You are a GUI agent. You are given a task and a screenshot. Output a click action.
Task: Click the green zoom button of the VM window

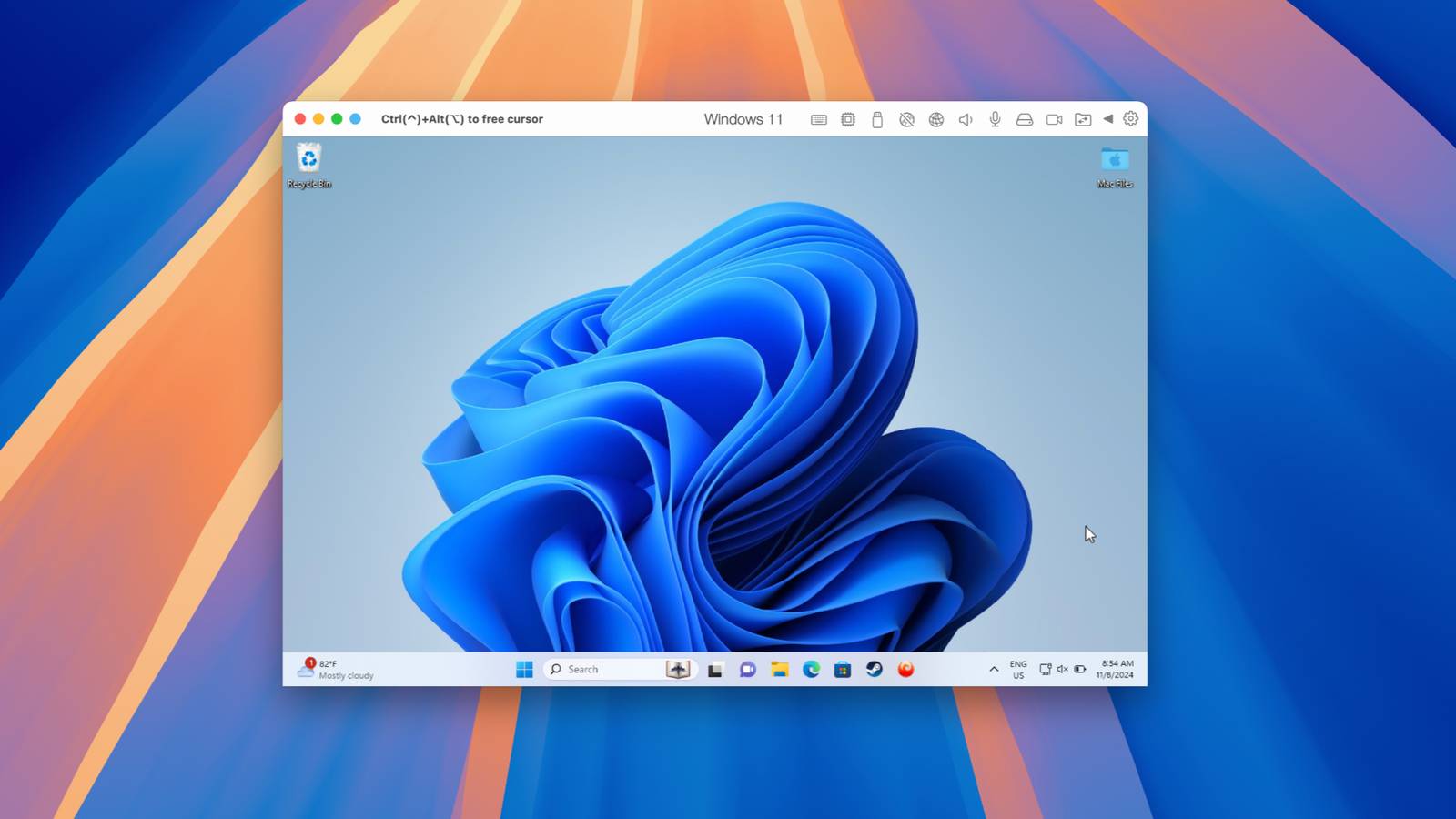[x=337, y=119]
